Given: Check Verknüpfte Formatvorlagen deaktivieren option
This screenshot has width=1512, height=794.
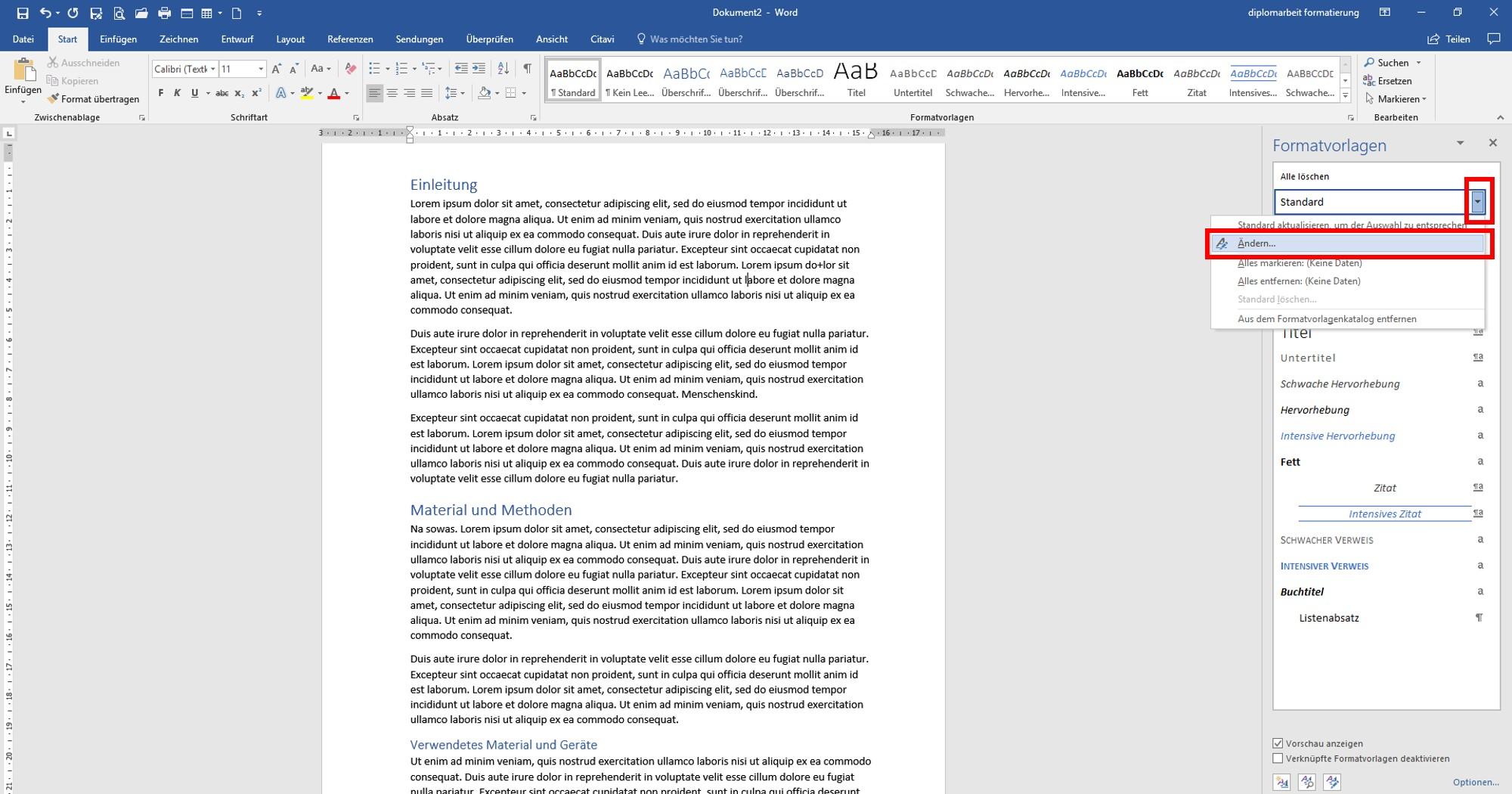Looking at the screenshot, I should (x=1278, y=758).
